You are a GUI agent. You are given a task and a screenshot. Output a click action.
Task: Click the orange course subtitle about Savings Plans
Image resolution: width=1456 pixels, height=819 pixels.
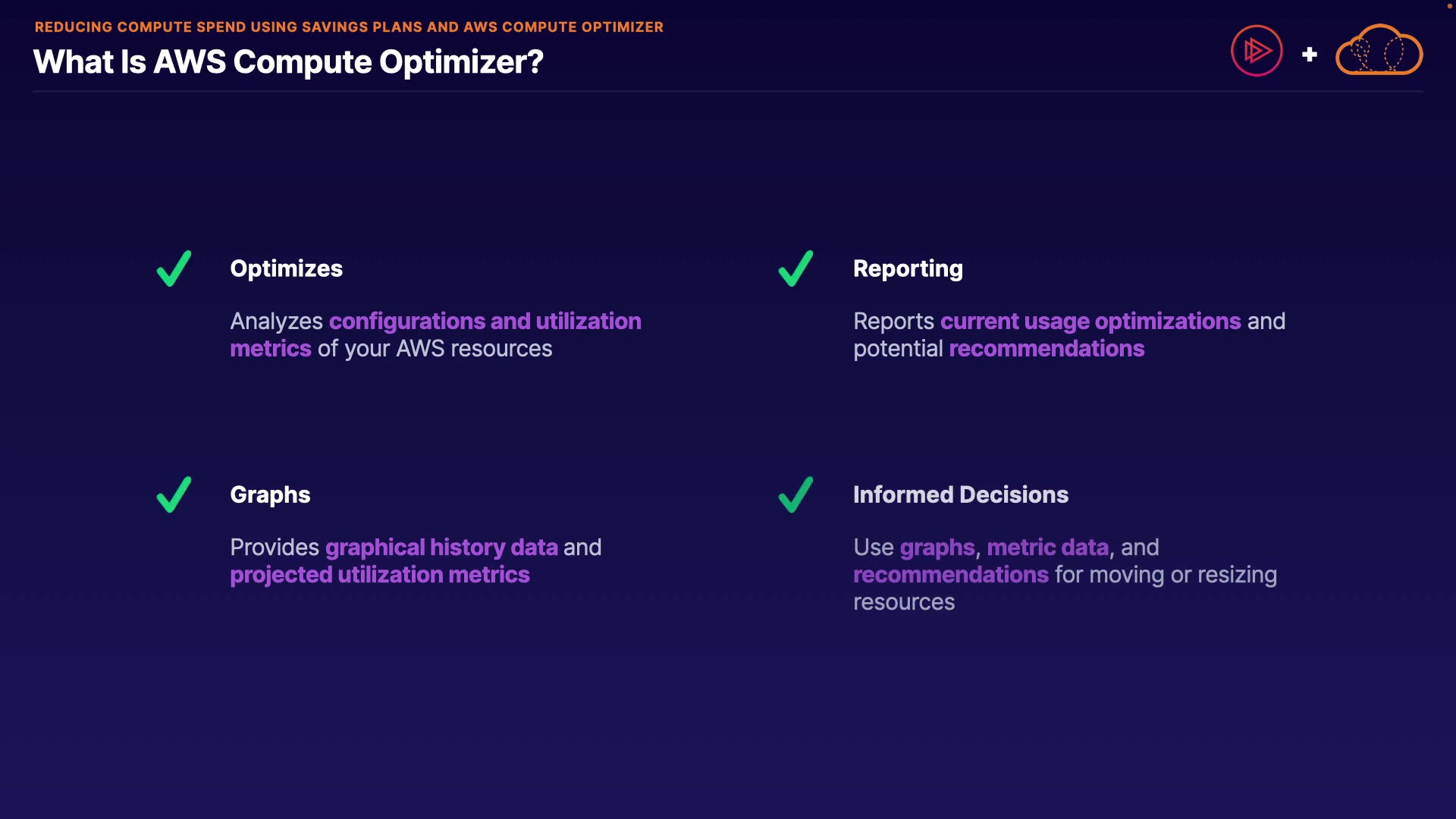tap(349, 27)
